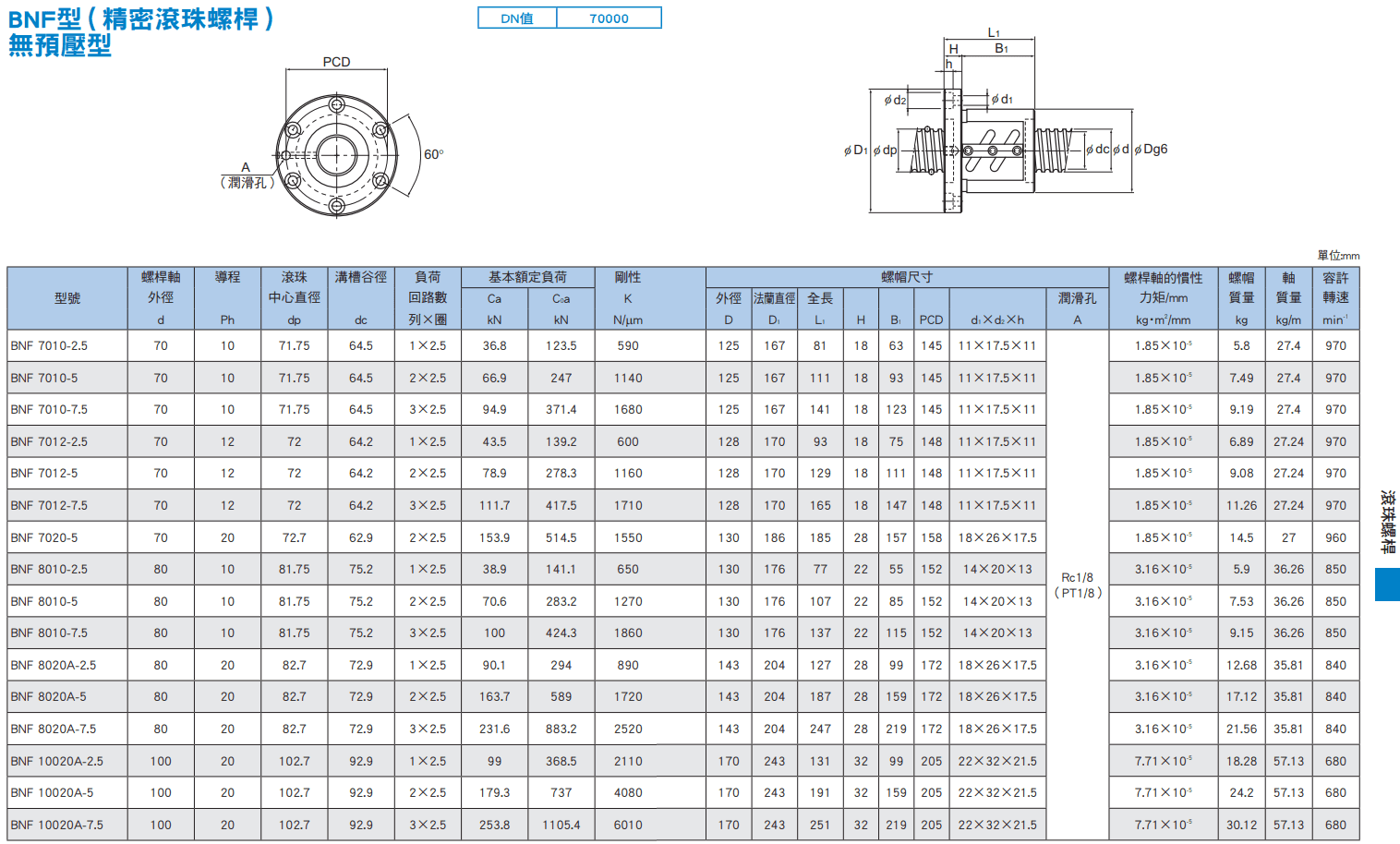The height and width of the screenshot is (844, 1400).
Task: Select the "滾珠中心直徑" column header
Action: point(295,298)
